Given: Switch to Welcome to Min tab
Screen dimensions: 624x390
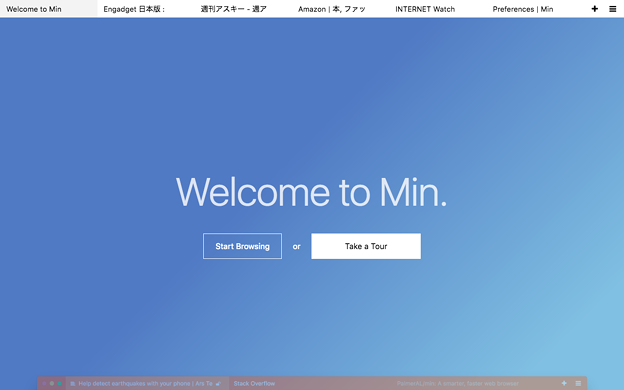Looking at the screenshot, I should click(49, 9).
